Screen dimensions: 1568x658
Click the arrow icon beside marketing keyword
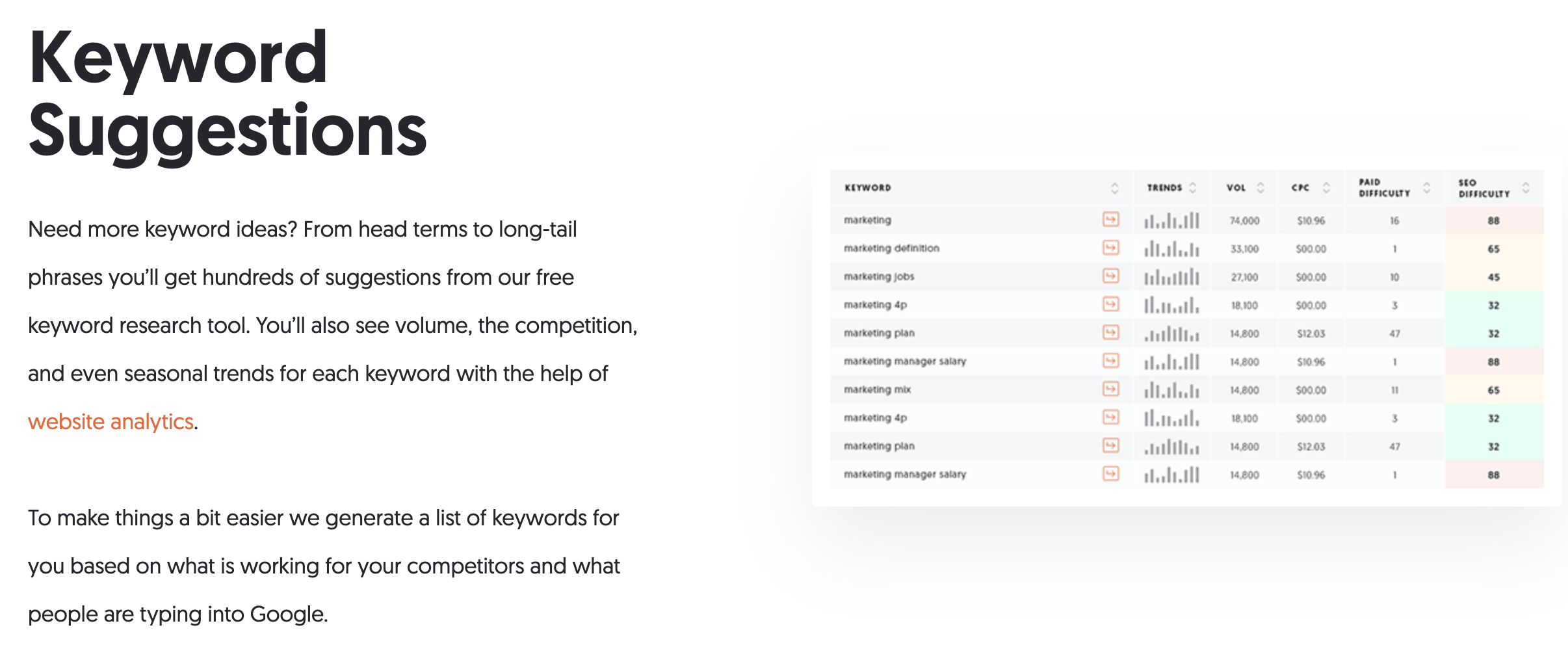tap(1111, 220)
